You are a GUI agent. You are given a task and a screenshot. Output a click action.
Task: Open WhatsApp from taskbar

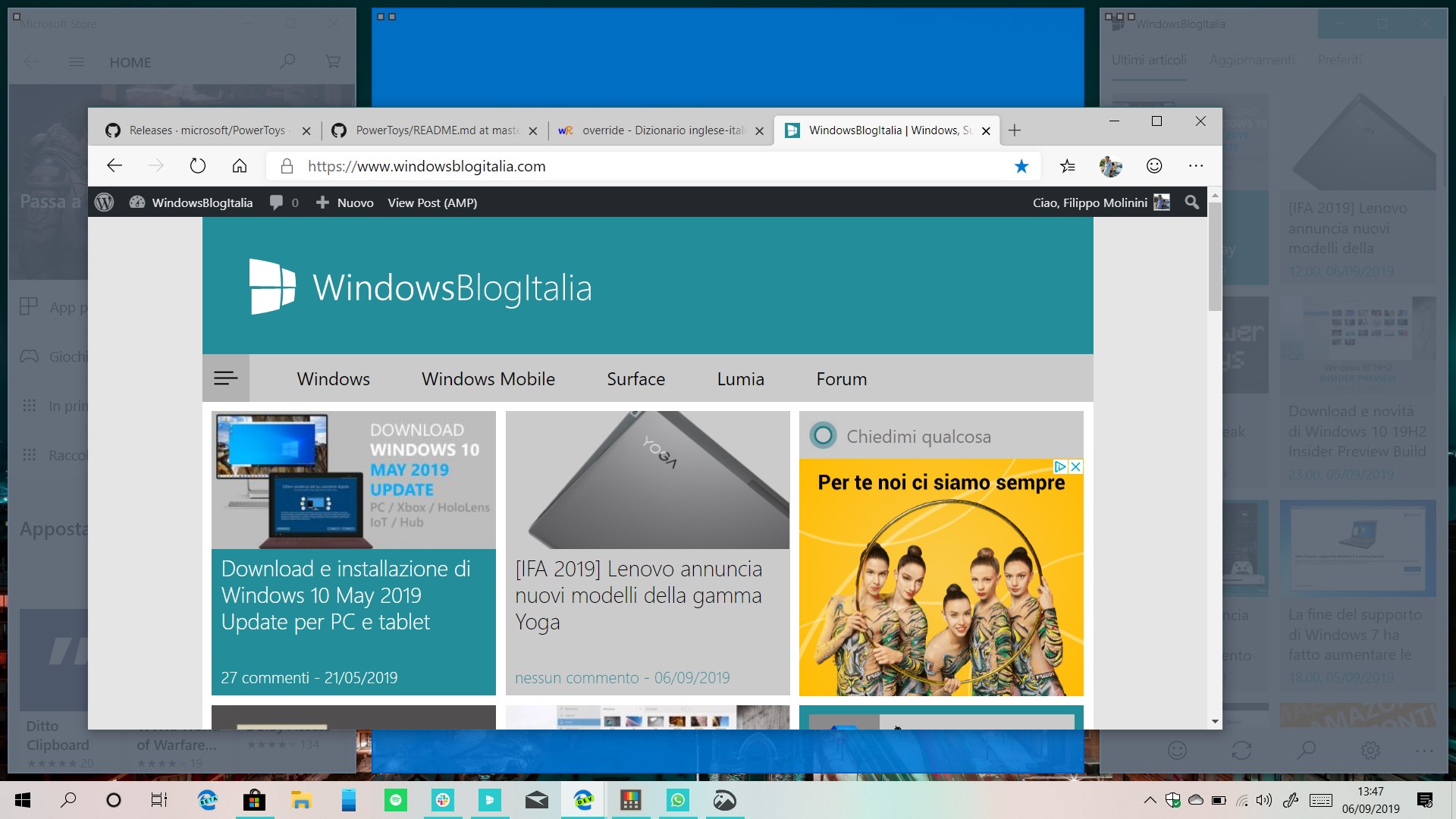coord(678,800)
